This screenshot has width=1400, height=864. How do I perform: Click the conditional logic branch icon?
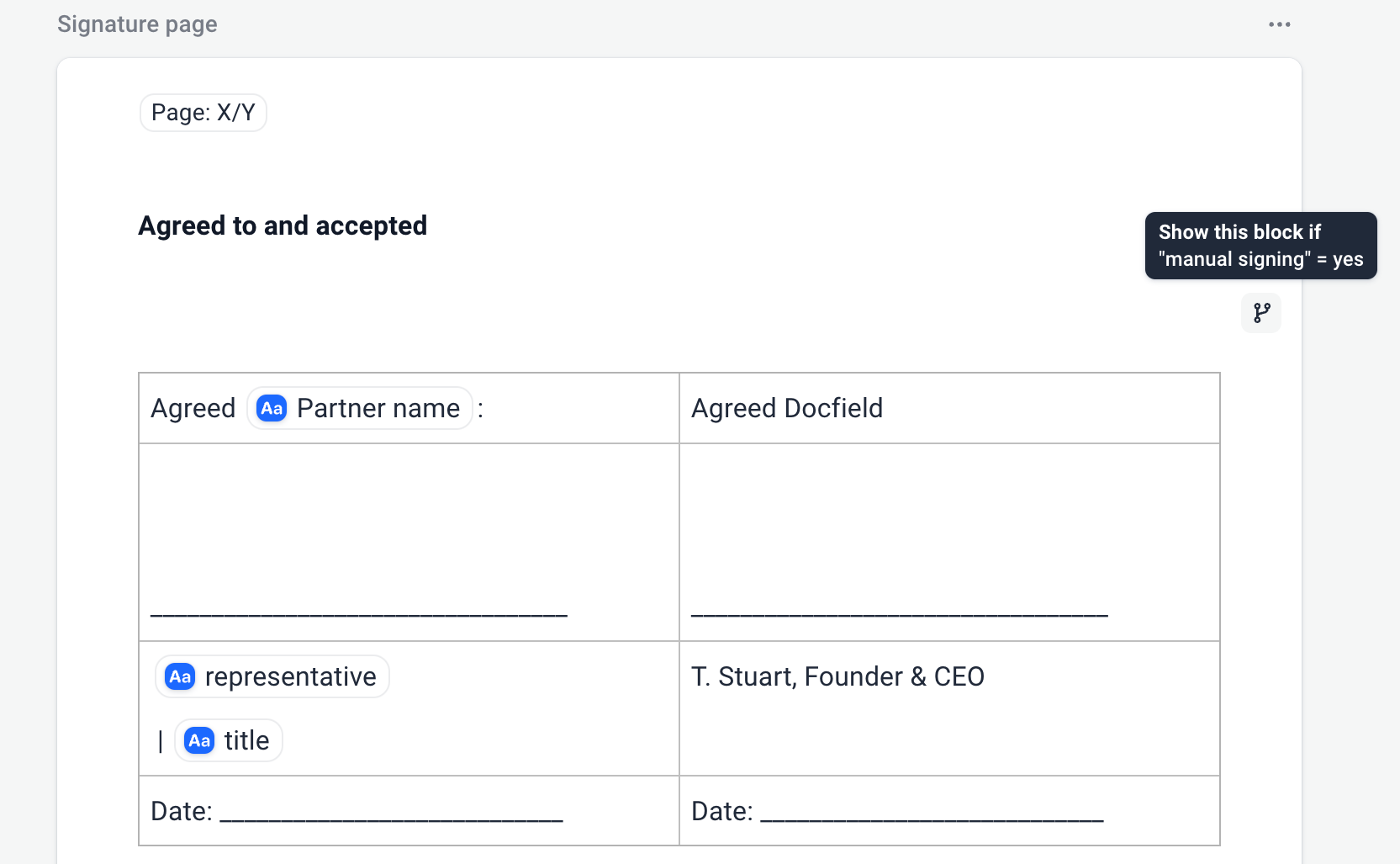coord(1261,313)
